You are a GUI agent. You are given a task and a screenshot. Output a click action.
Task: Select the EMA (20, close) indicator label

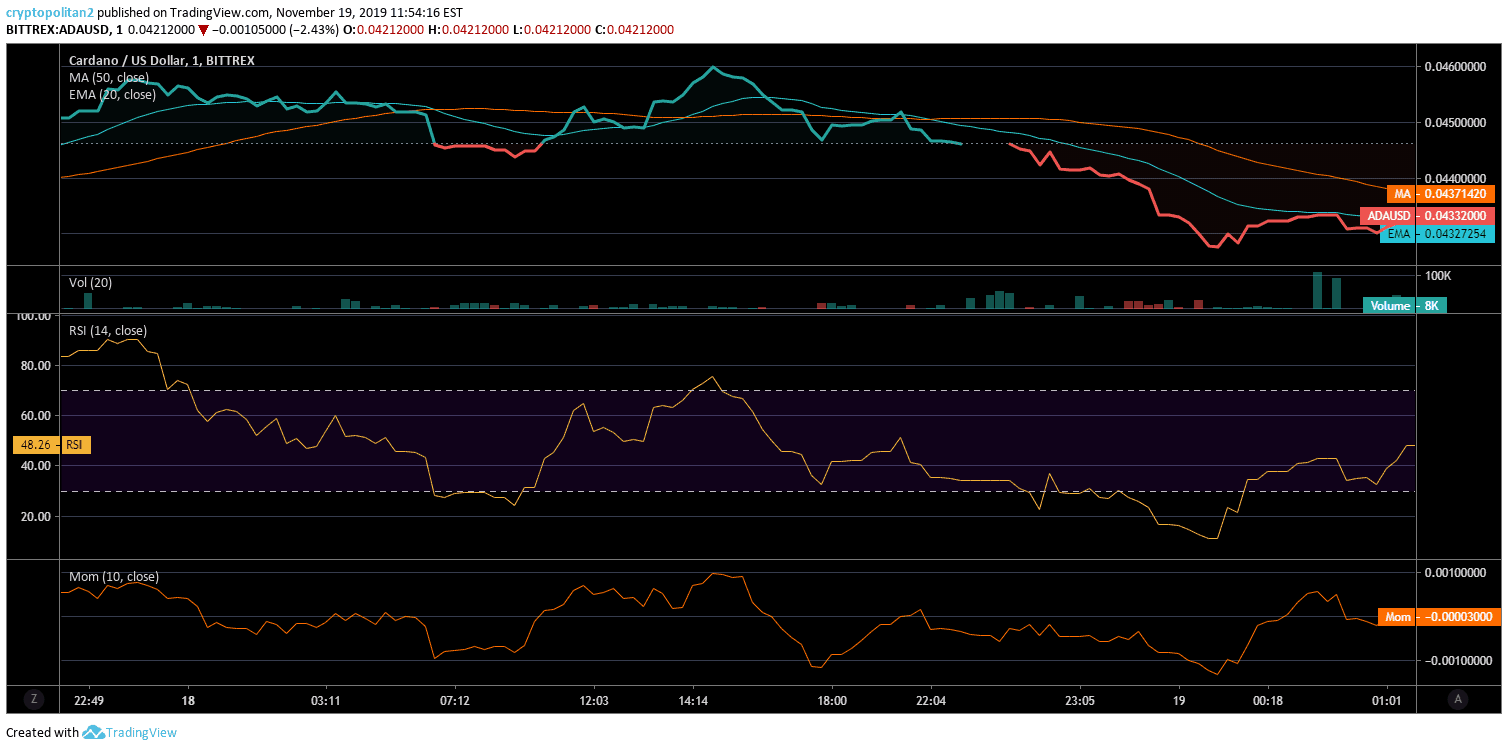pos(112,94)
